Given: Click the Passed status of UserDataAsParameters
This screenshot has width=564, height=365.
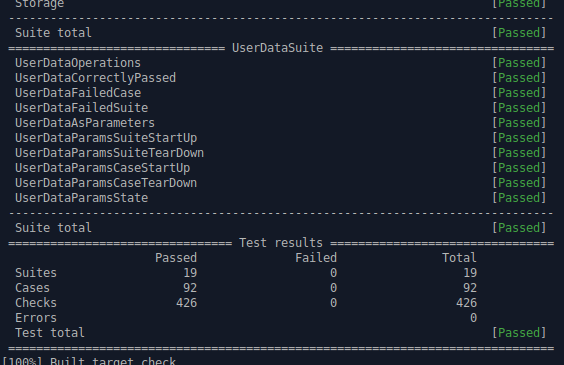Looking at the screenshot, I should 519,123.
